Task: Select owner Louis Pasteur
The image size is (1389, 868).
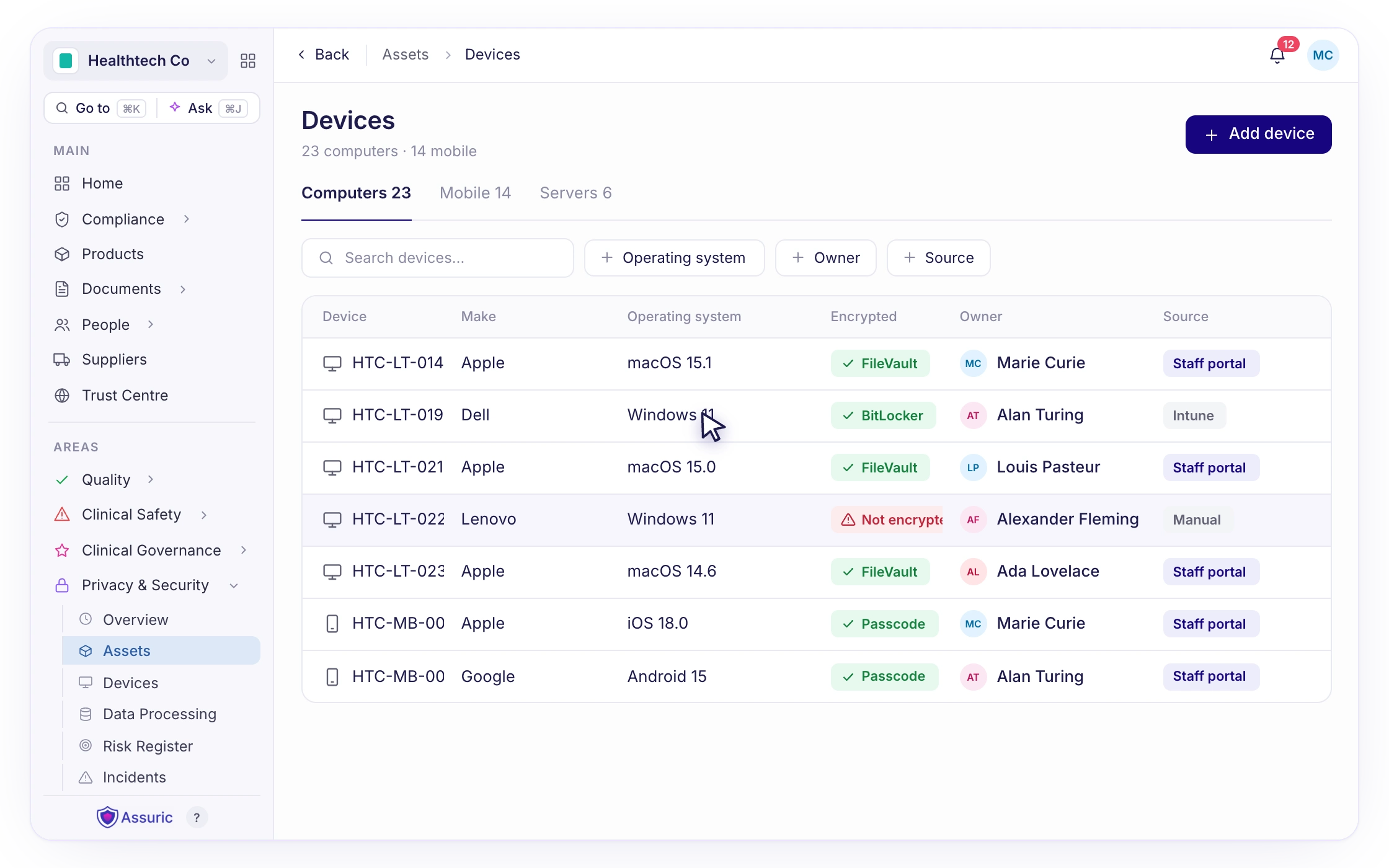Action: point(1030,467)
